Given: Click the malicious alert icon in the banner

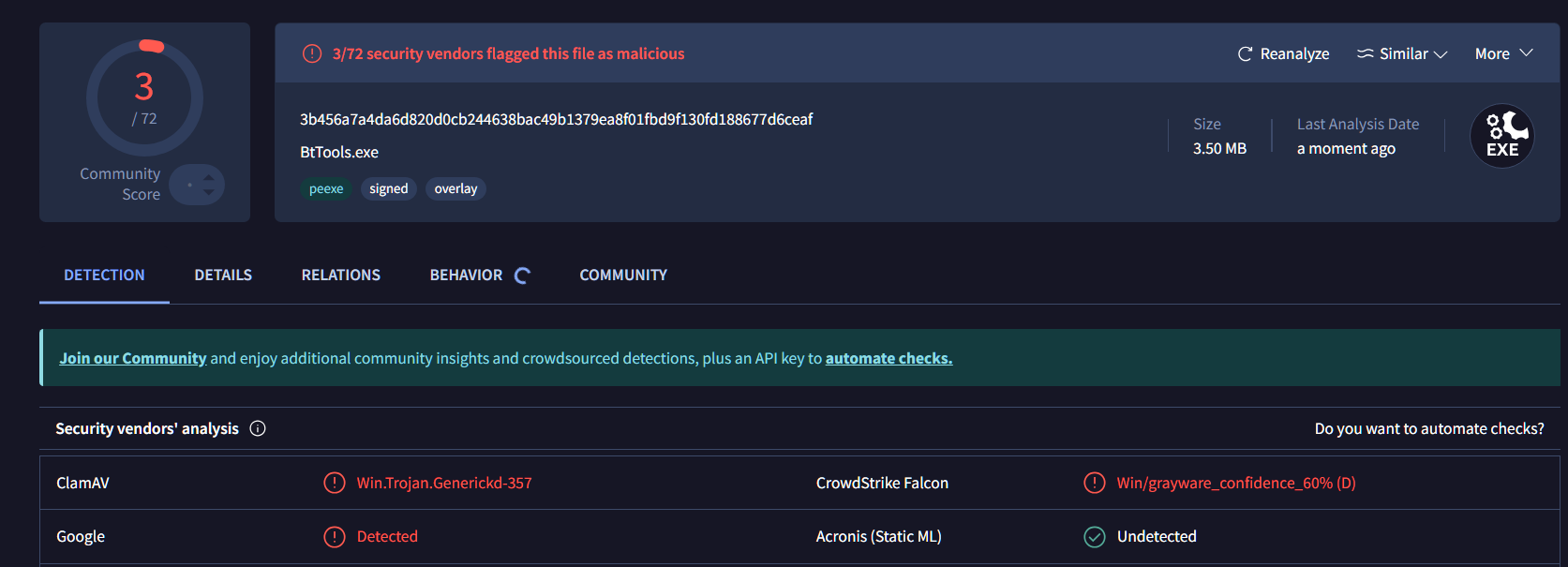Looking at the screenshot, I should pos(312,54).
